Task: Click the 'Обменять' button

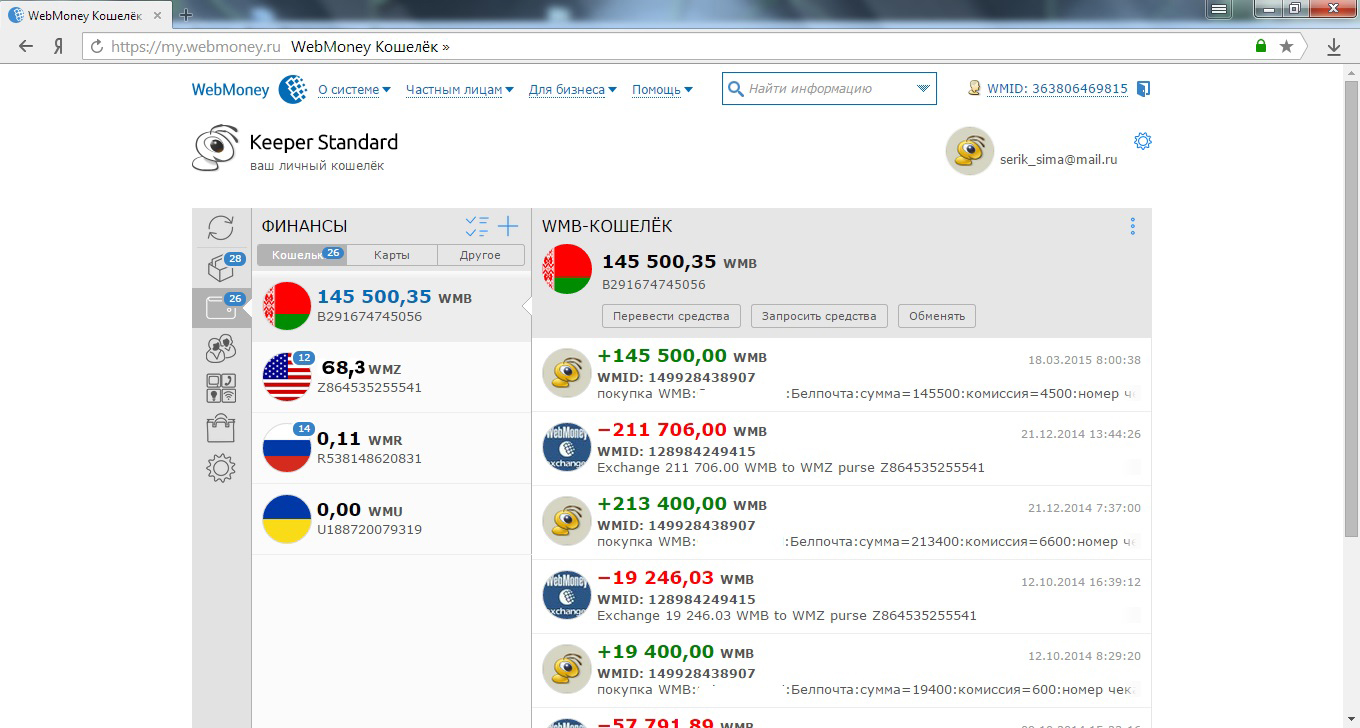Action: coord(937,316)
